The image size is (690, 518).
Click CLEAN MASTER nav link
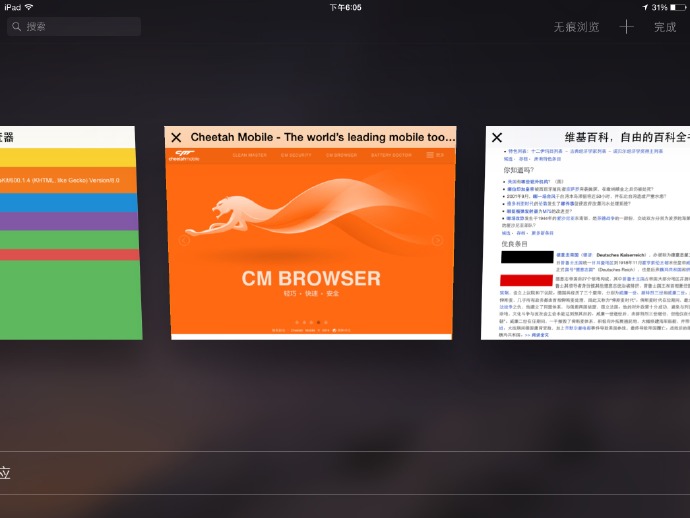(x=250, y=155)
